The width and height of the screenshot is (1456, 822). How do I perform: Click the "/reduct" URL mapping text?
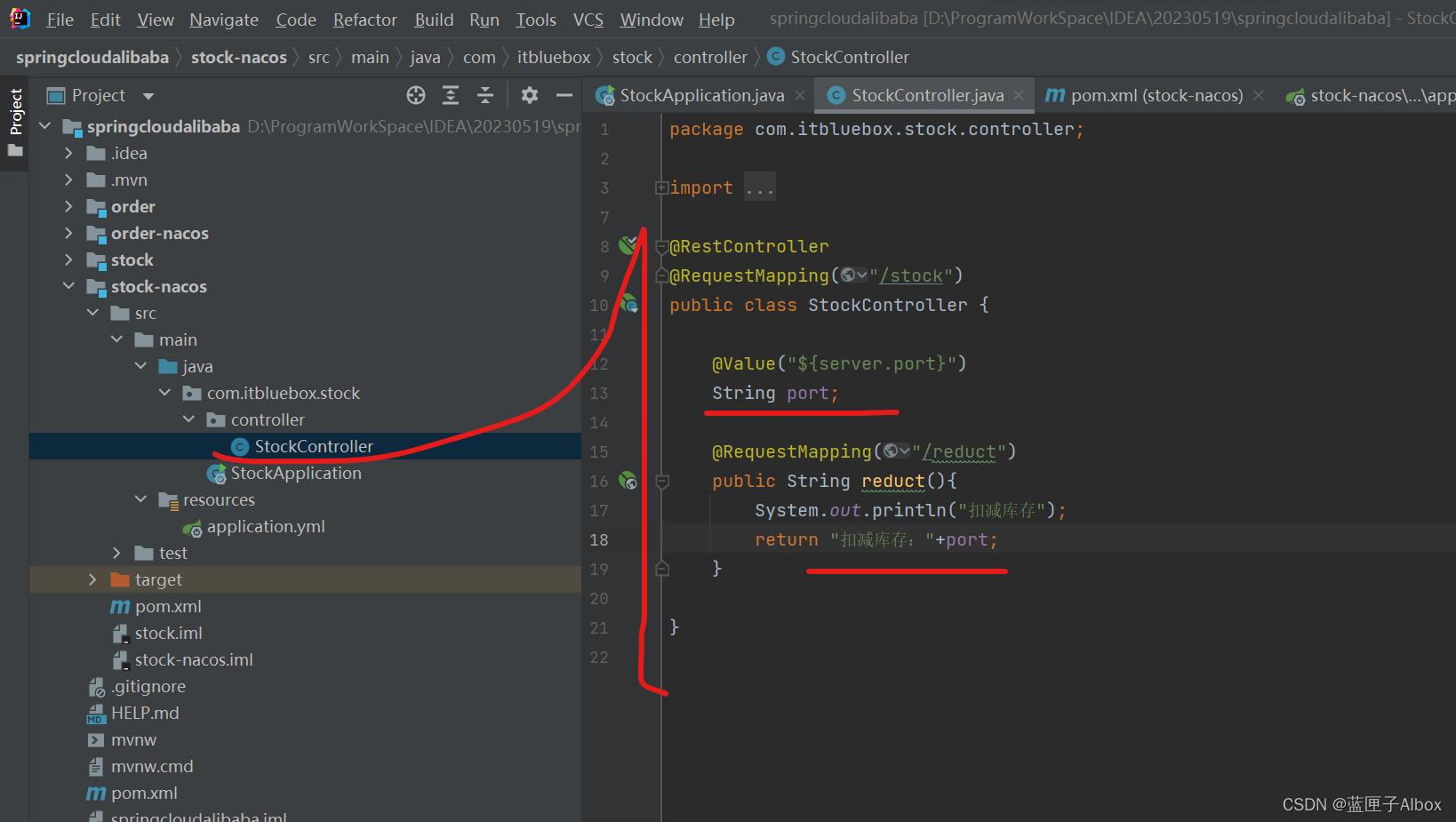pos(959,451)
